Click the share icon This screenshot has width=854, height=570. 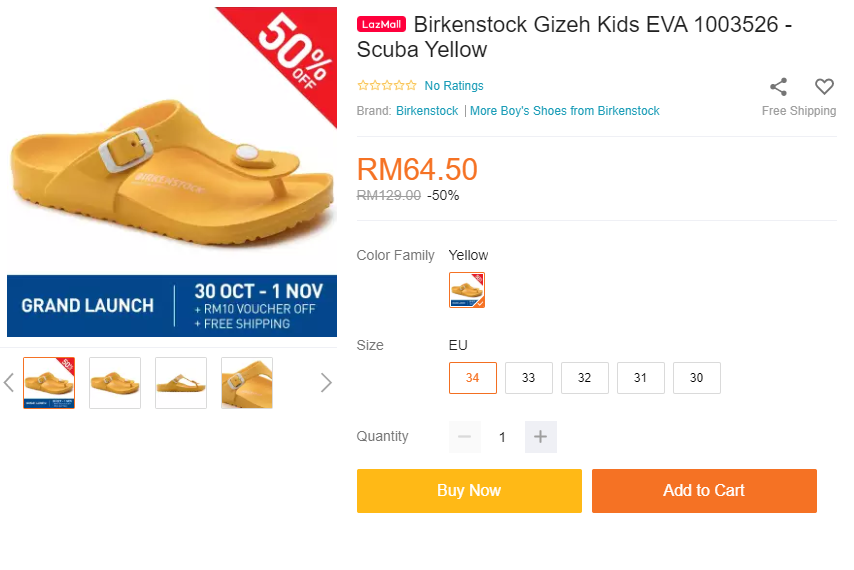(x=778, y=87)
